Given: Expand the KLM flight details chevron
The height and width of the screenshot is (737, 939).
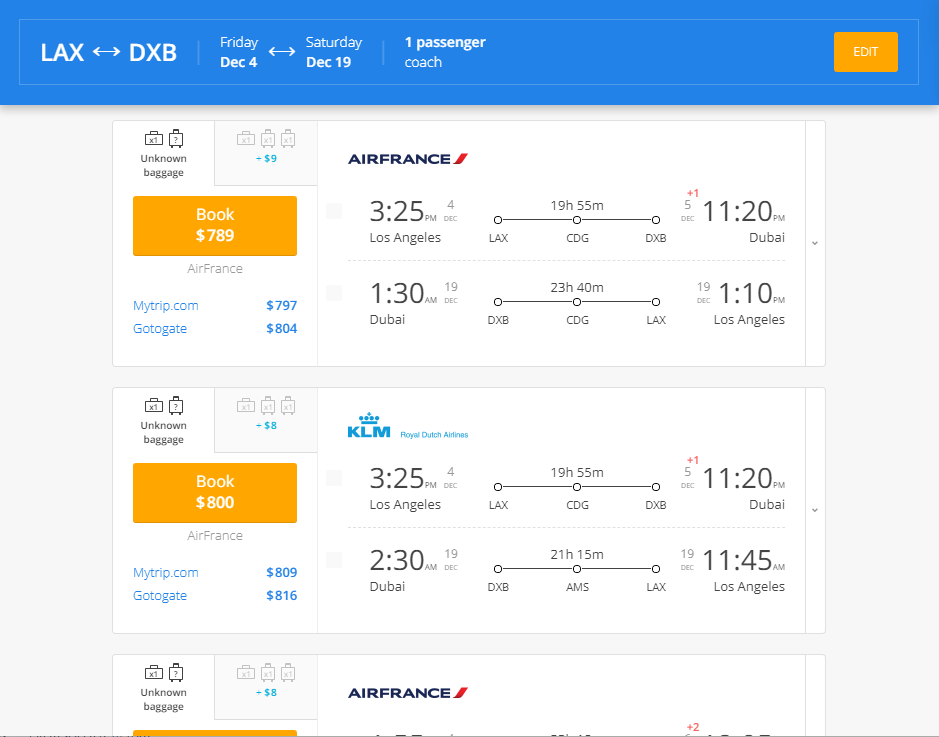Looking at the screenshot, I should pos(815,510).
